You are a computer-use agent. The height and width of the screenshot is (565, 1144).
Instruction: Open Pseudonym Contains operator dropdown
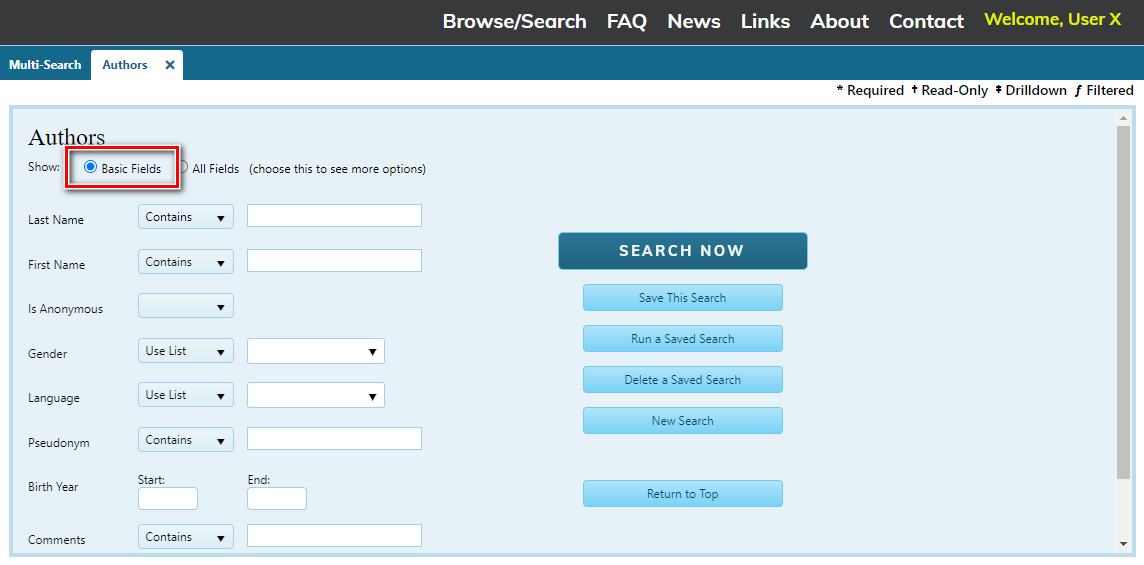[185, 440]
